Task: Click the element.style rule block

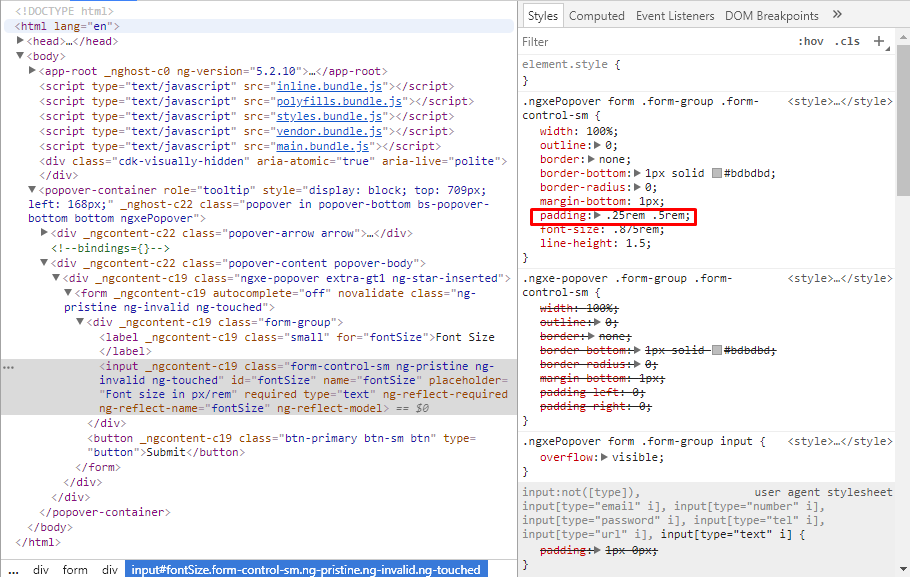Action: pos(706,73)
